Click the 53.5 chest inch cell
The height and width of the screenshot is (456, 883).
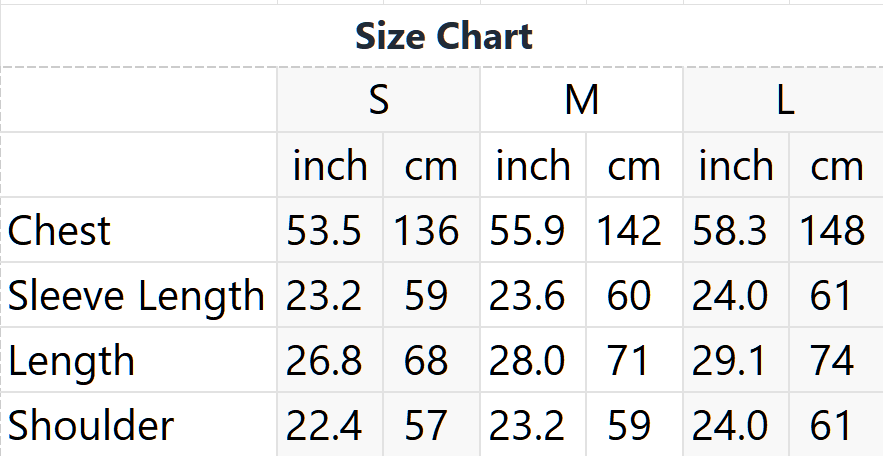coord(330,230)
